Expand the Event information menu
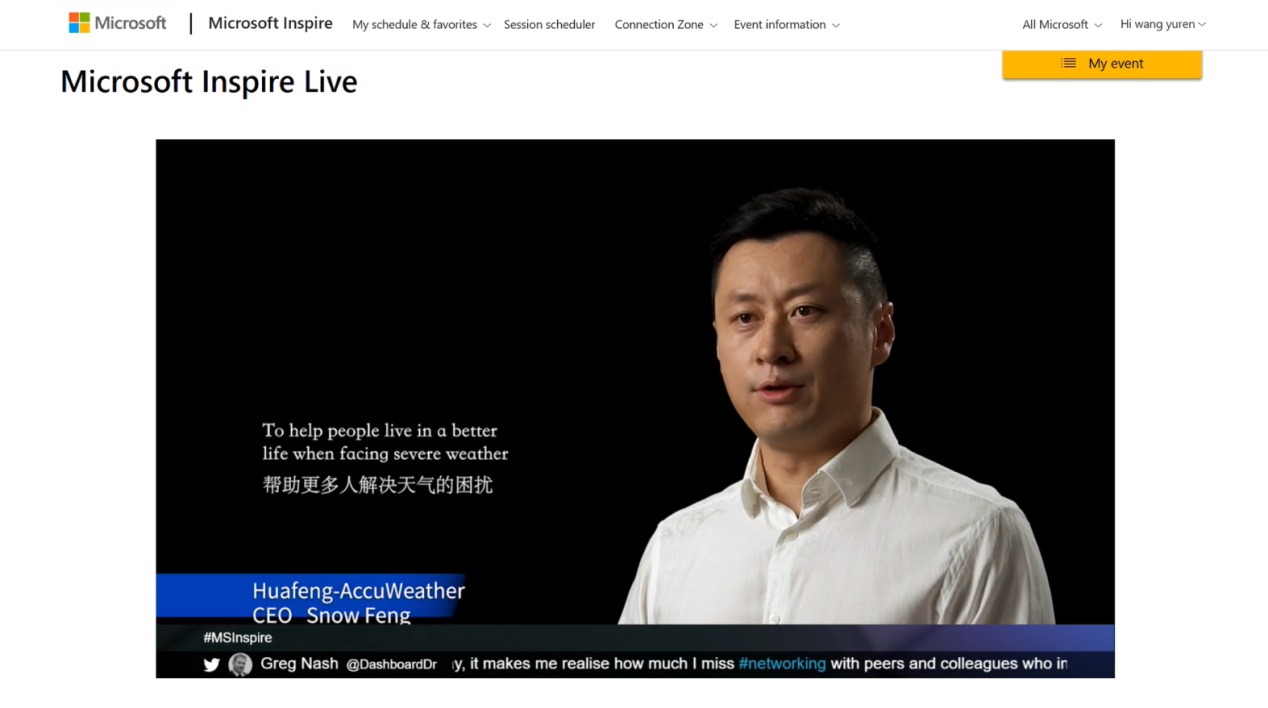This screenshot has height=708, width=1268. pyautogui.click(x=787, y=24)
